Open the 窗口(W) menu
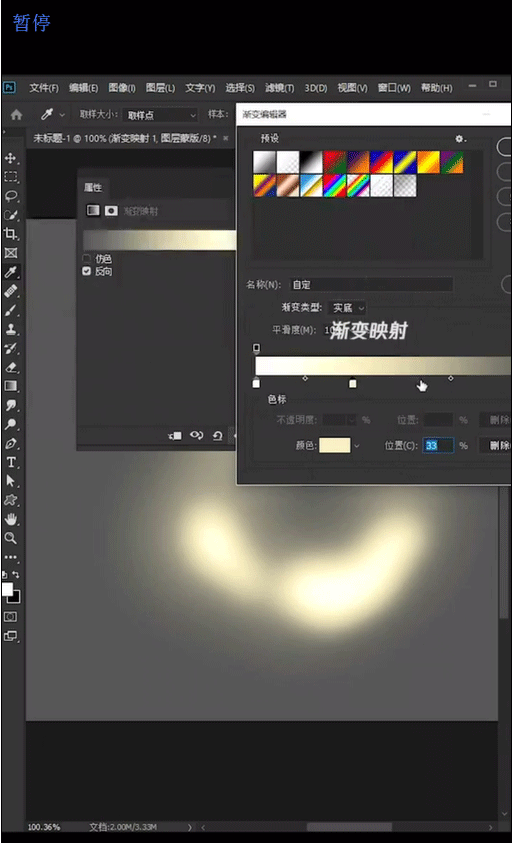The height and width of the screenshot is (843, 512). tap(394, 88)
